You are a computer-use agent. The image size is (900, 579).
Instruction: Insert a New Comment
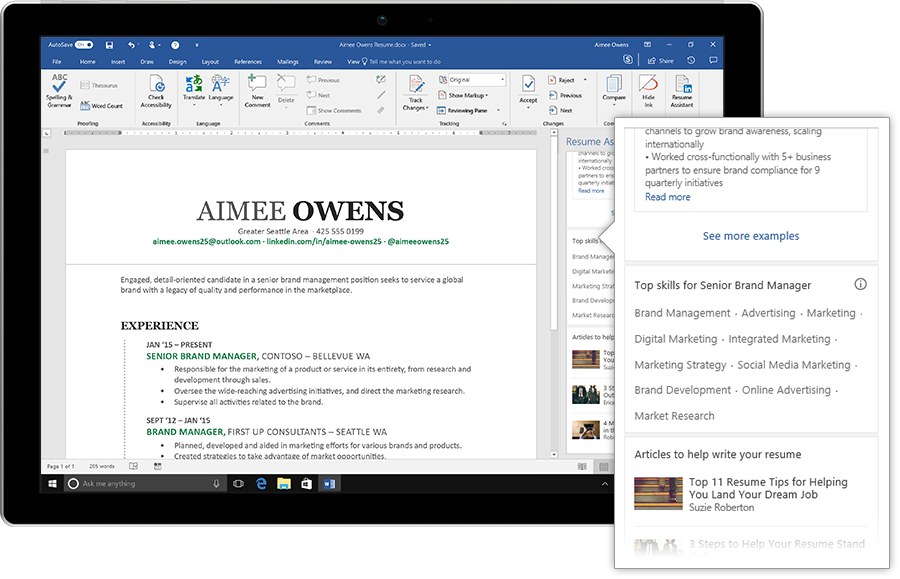[255, 93]
